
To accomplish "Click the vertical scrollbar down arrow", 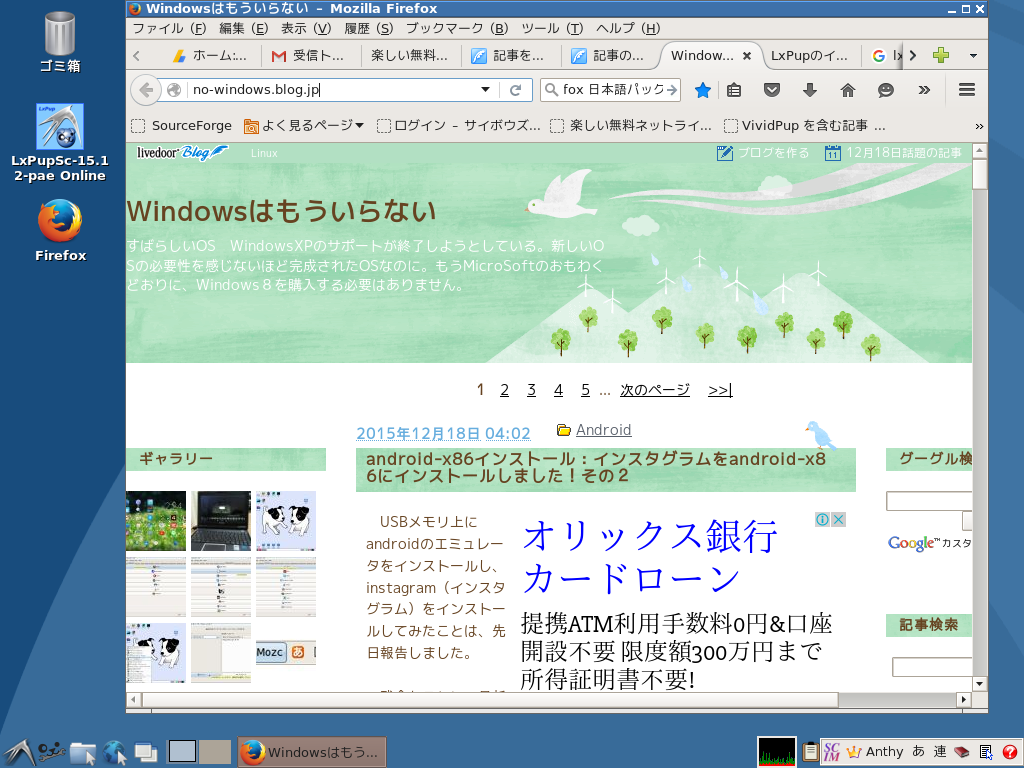I will 979,684.
